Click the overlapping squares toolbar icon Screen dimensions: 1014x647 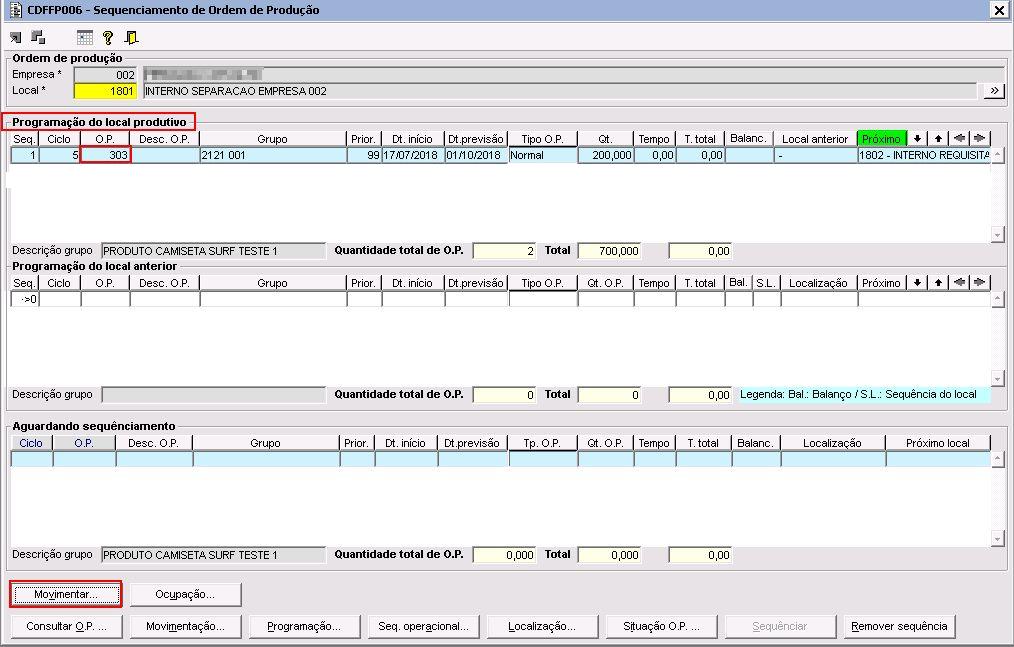[38, 38]
